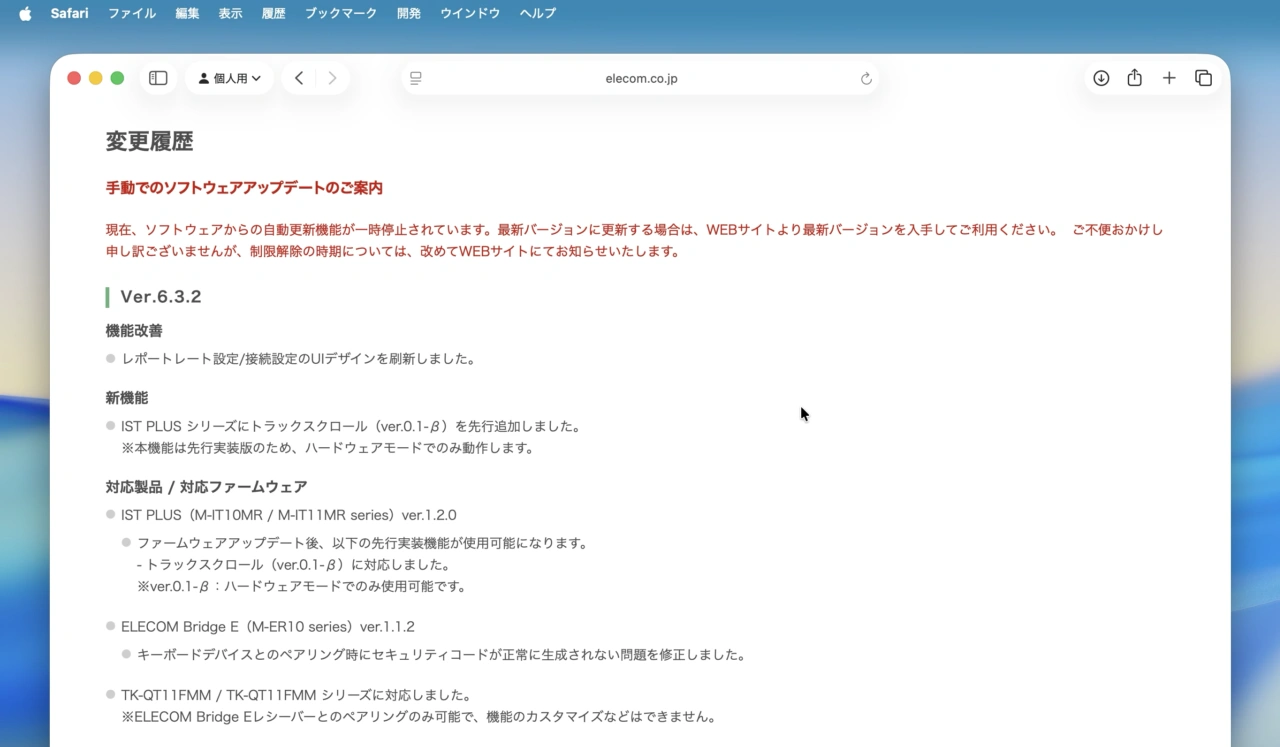Reload the current page

(x=866, y=79)
